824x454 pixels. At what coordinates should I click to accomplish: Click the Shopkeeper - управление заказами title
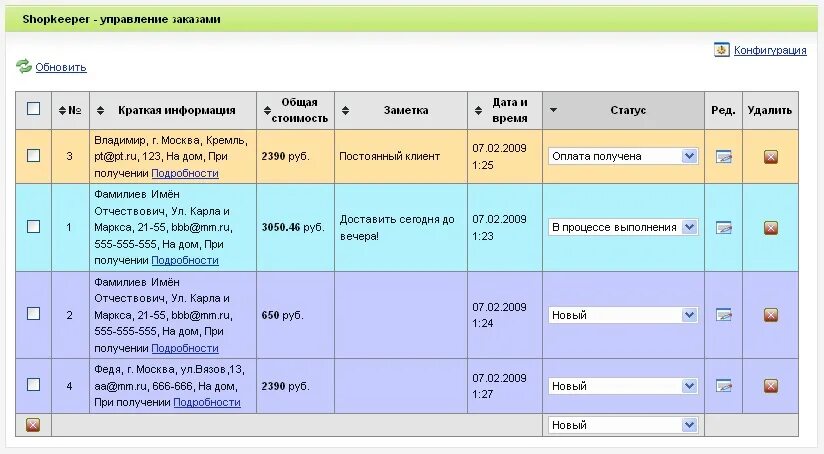pyautogui.click(x=121, y=19)
